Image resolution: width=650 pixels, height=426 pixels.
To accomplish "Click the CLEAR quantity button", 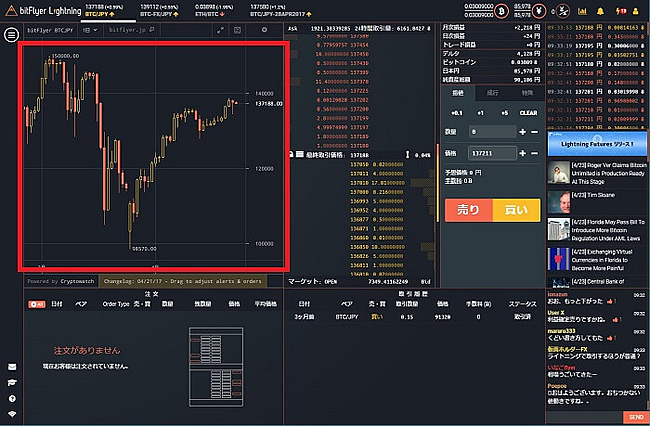I will point(529,113).
